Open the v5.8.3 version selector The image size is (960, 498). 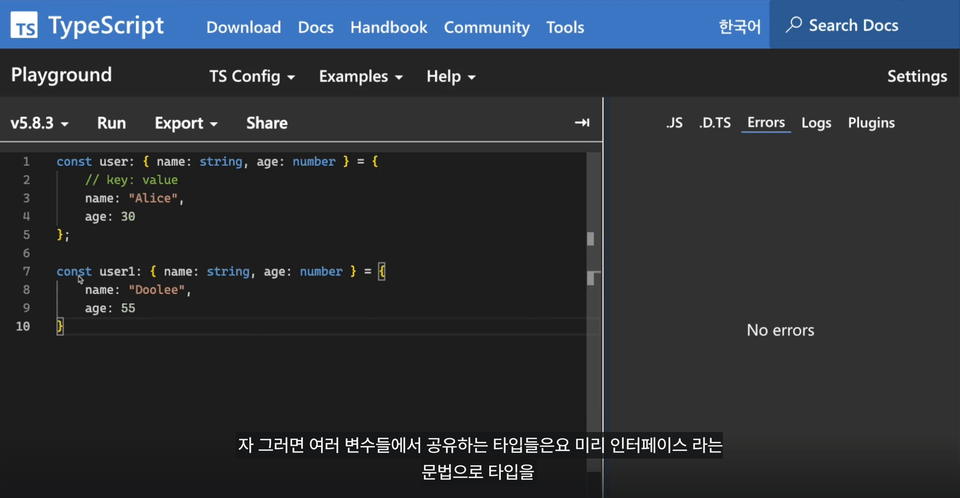point(39,123)
